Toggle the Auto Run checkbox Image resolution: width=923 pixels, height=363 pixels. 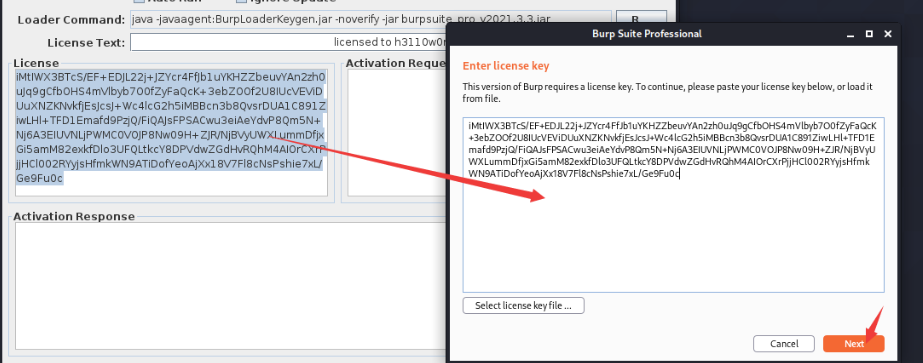click(x=139, y=1)
